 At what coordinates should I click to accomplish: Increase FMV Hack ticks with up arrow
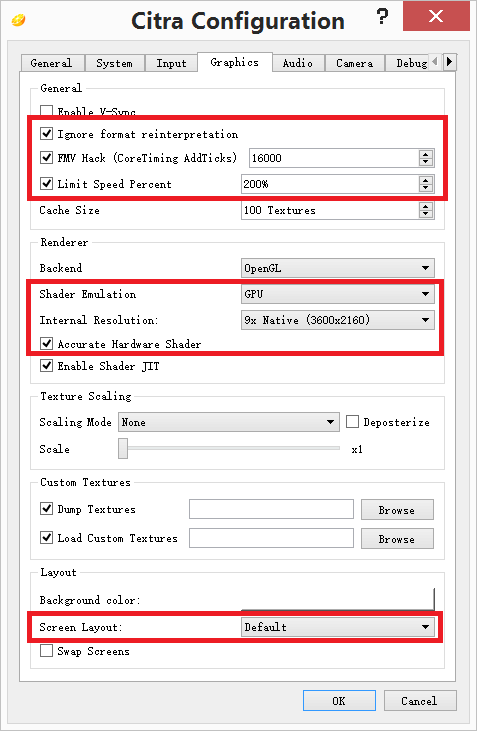[x=426, y=154]
